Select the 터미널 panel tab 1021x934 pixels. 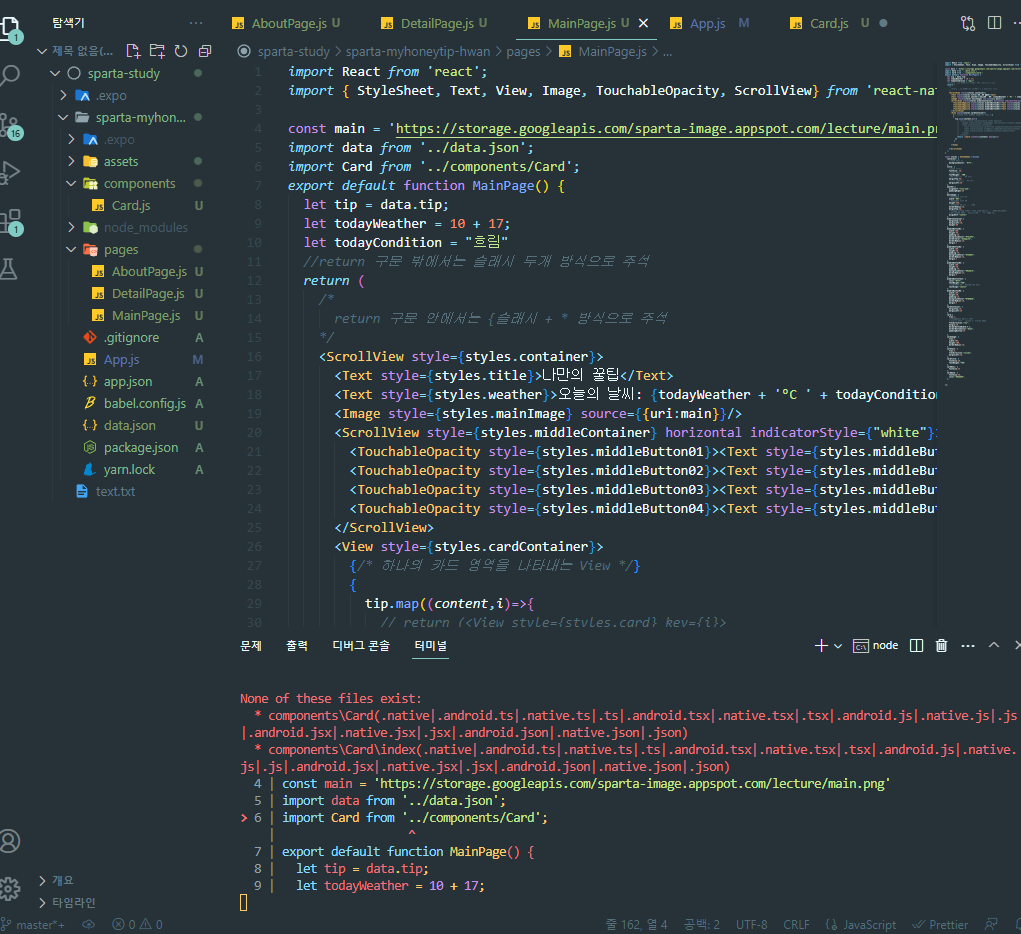tap(430, 645)
